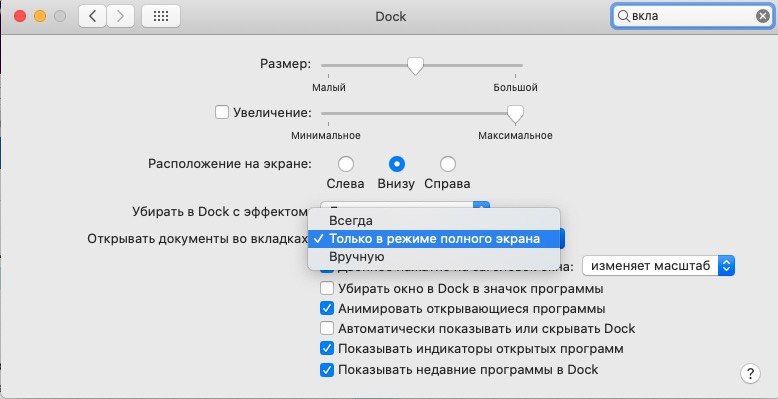Choose 'Вручную' from the popup menu
The image size is (778, 399).
pos(434,257)
